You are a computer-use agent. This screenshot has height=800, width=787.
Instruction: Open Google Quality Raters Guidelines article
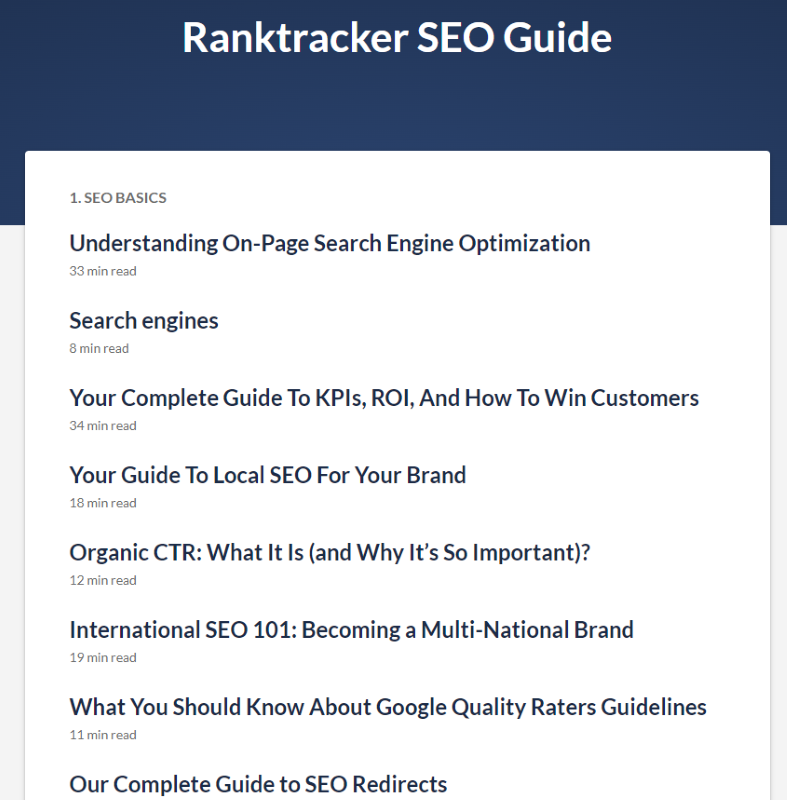pos(388,707)
